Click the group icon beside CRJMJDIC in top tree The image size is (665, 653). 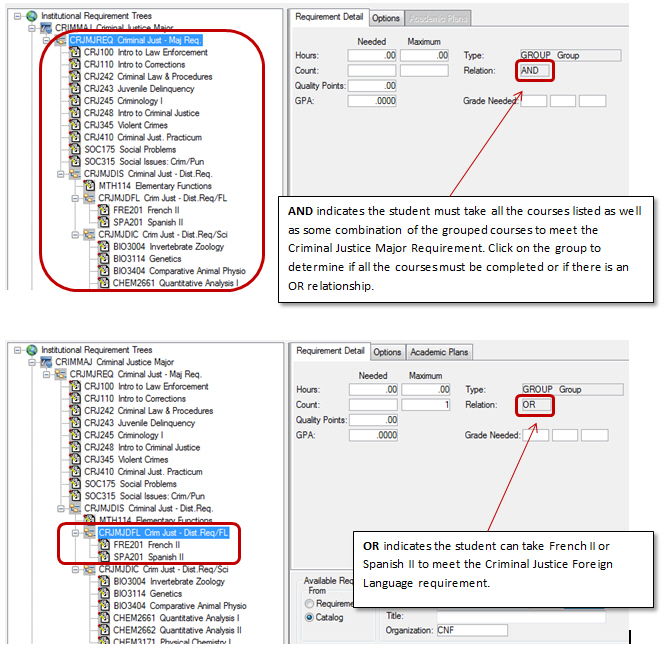coord(89,234)
